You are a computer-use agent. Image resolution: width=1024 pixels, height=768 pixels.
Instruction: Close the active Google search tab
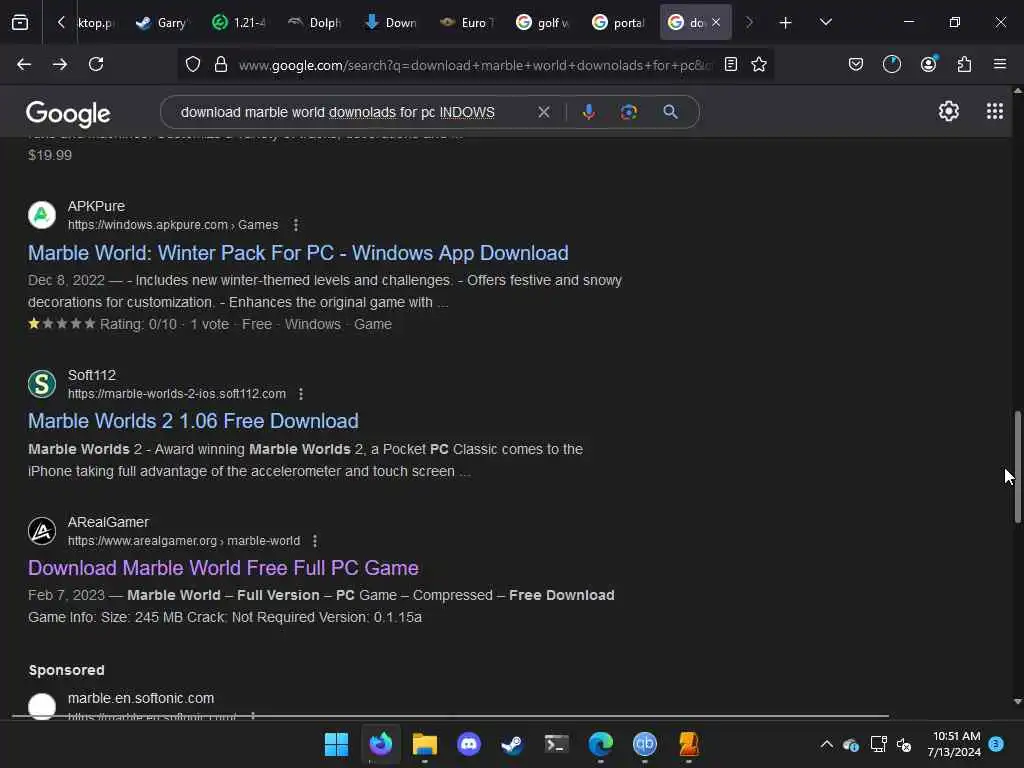click(716, 23)
